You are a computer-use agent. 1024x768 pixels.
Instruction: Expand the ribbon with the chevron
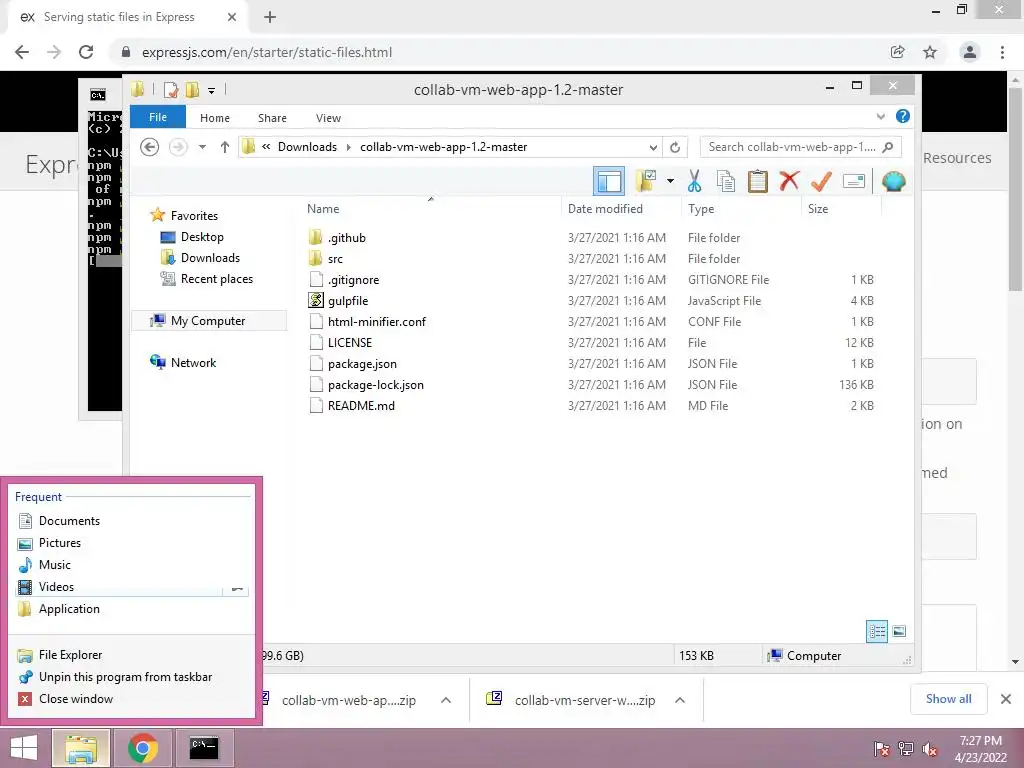(x=880, y=117)
